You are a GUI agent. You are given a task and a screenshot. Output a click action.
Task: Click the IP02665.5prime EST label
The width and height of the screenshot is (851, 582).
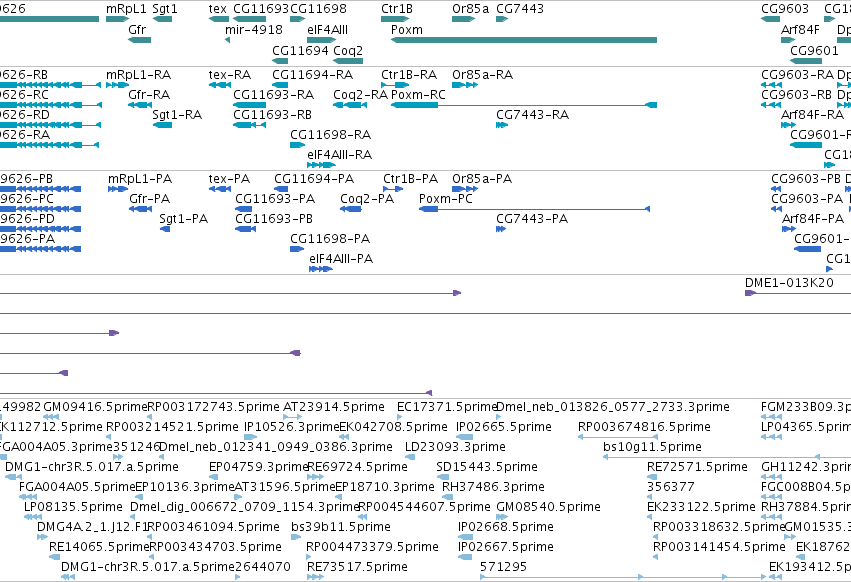tap(504, 427)
